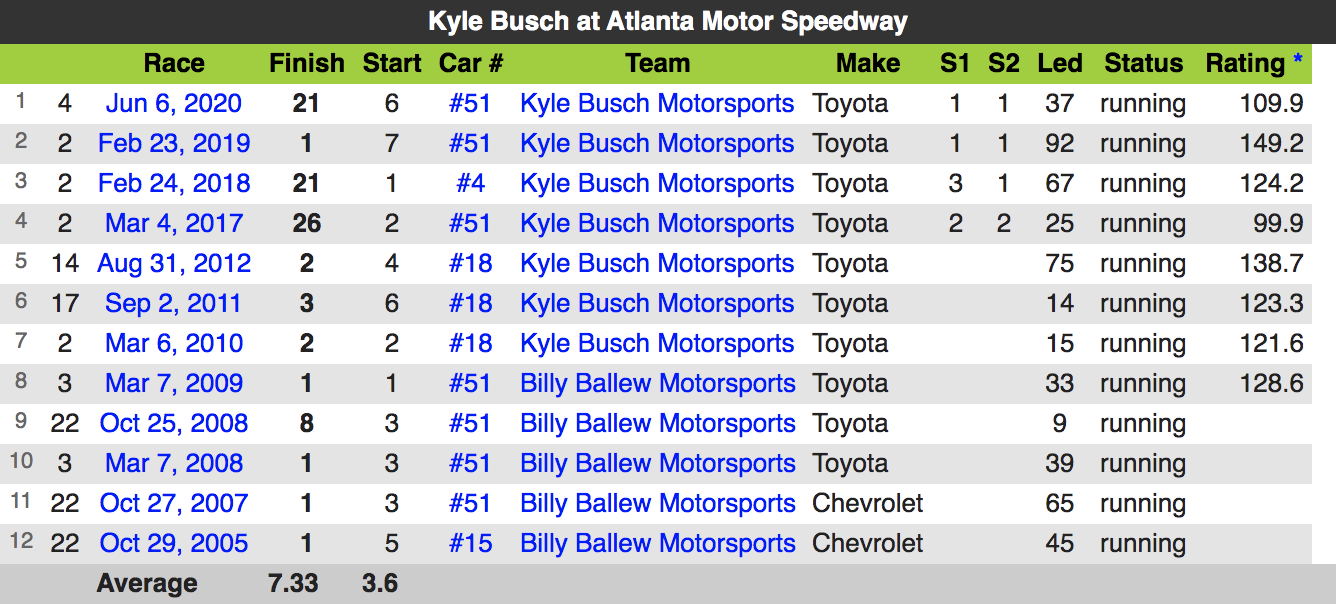Click the Feb 24, 2018 race date
Image resolution: width=1336 pixels, height=604 pixels.
click(x=174, y=183)
